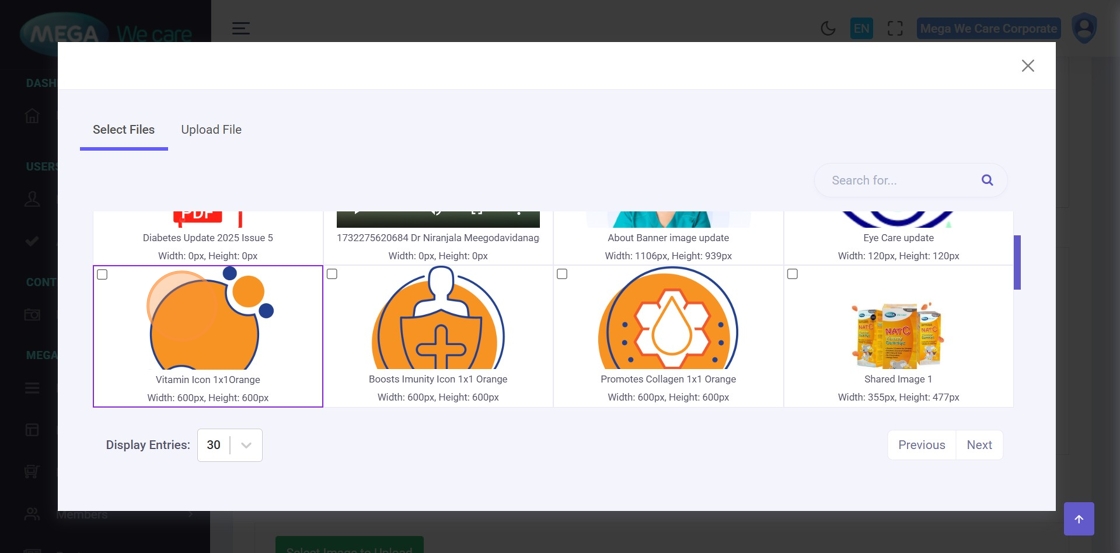Click the file list scrollbar thumb
Viewport: 1120px width, 553px height.
[1017, 262]
